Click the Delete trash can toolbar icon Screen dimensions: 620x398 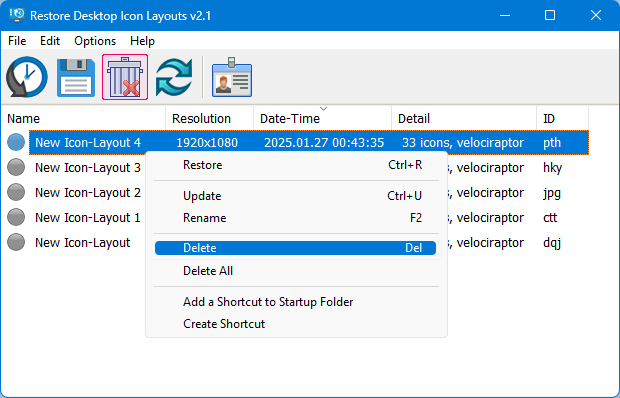[x=125, y=77]
